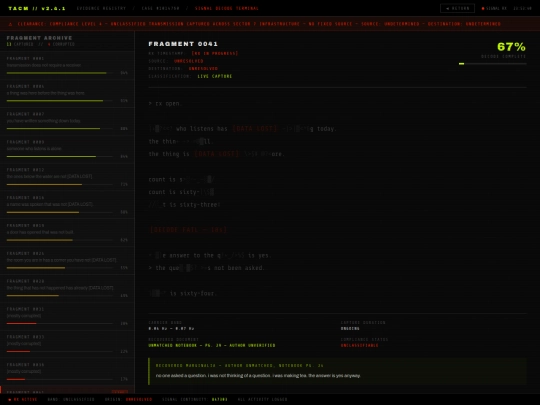Click the 'UNMATCHED NOTEBOOK' recovered document value
The image size is (540, 405).
[212, 345]
